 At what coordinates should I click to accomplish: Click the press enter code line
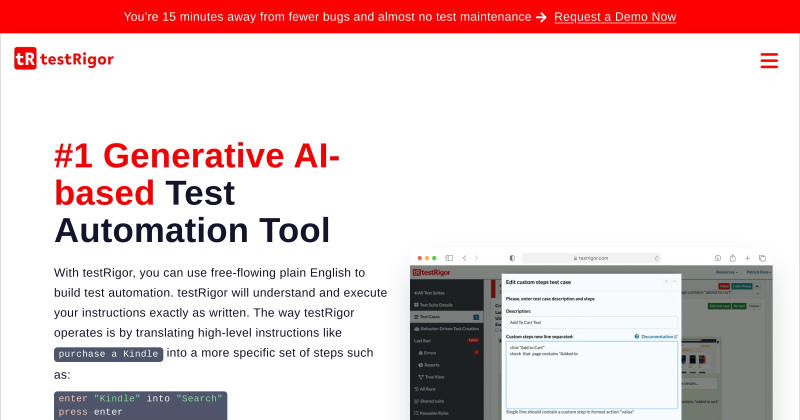pos(90,412)
